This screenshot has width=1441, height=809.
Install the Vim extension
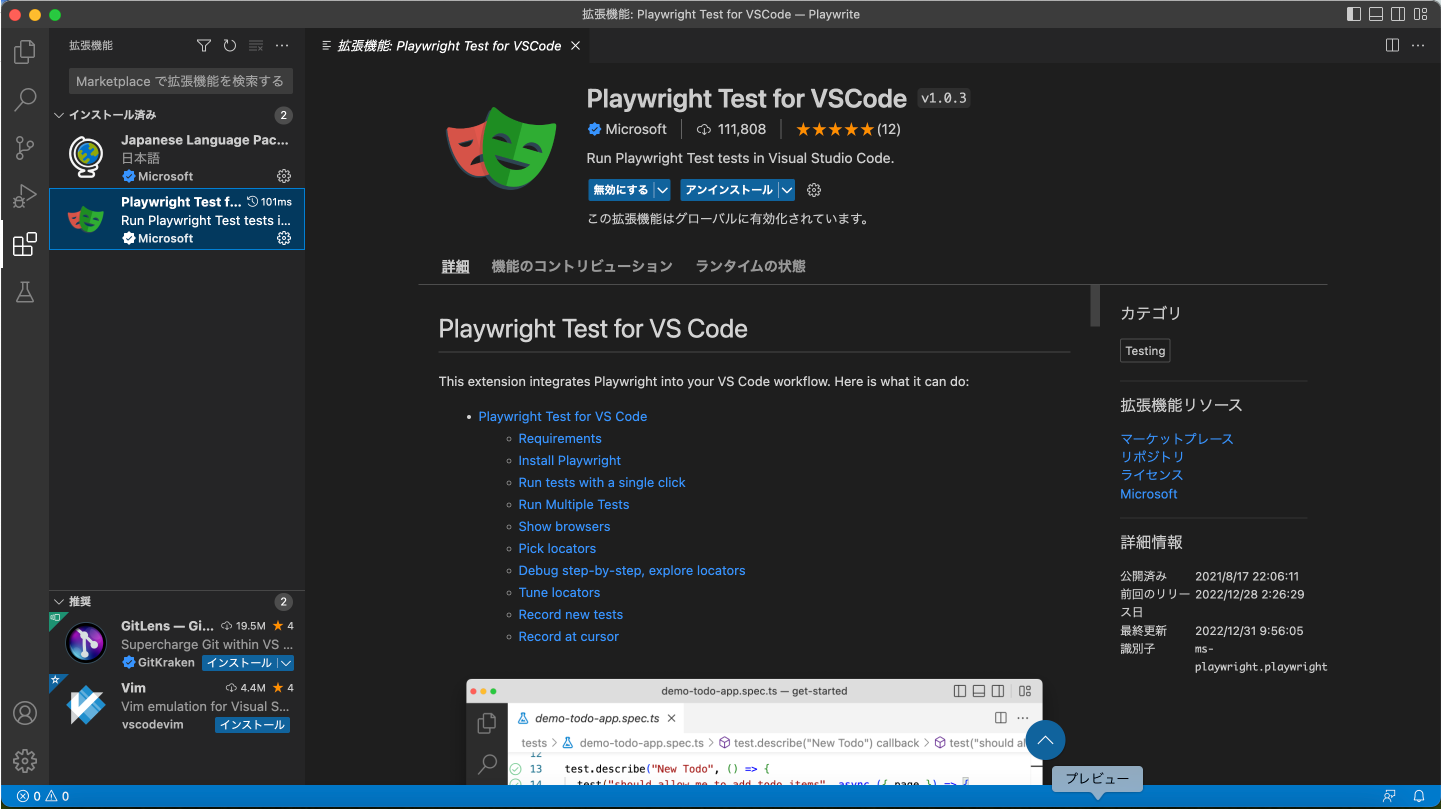tap(252, 725)
